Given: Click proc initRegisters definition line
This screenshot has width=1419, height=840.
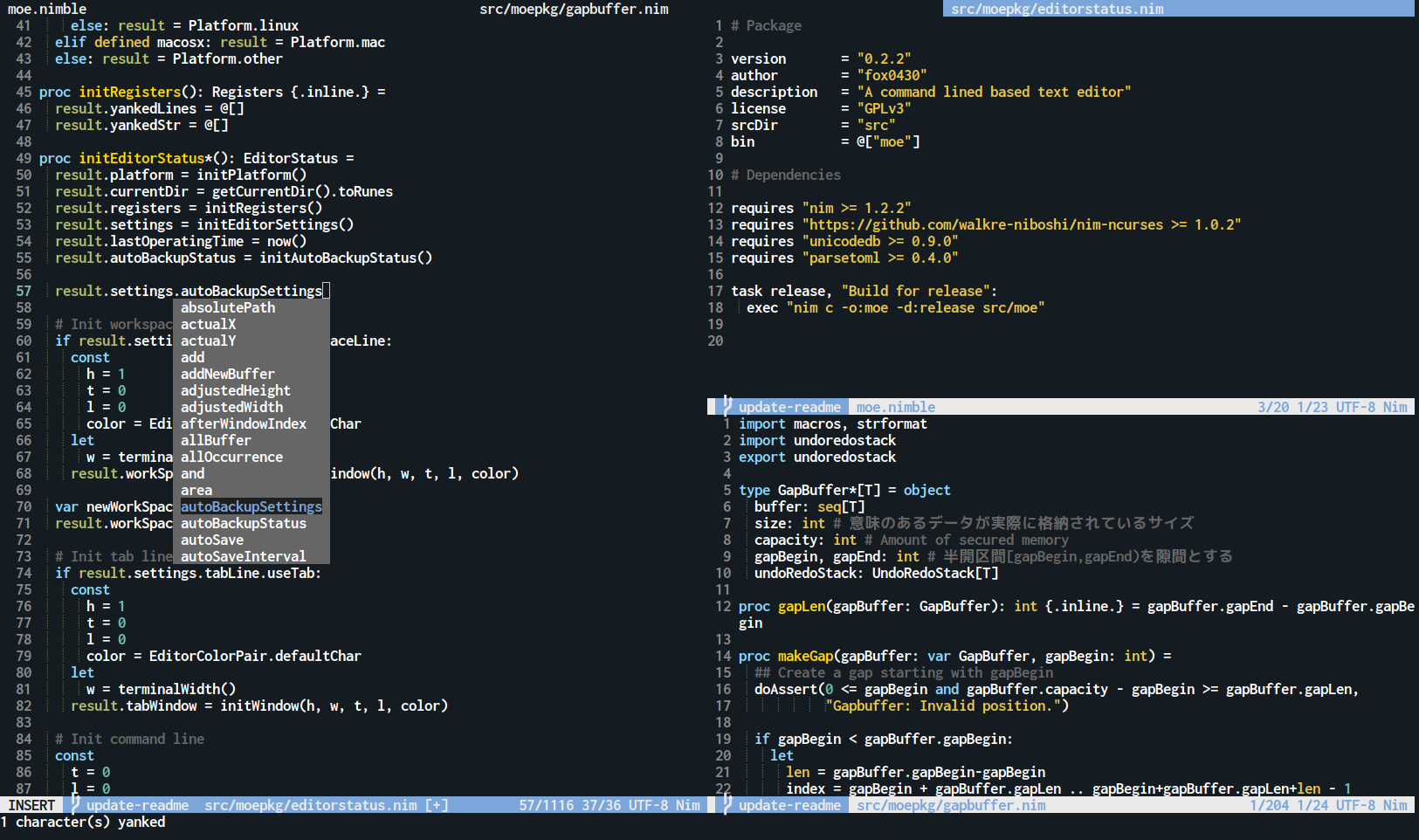Looking at the screenshot, I should (212, 92).
